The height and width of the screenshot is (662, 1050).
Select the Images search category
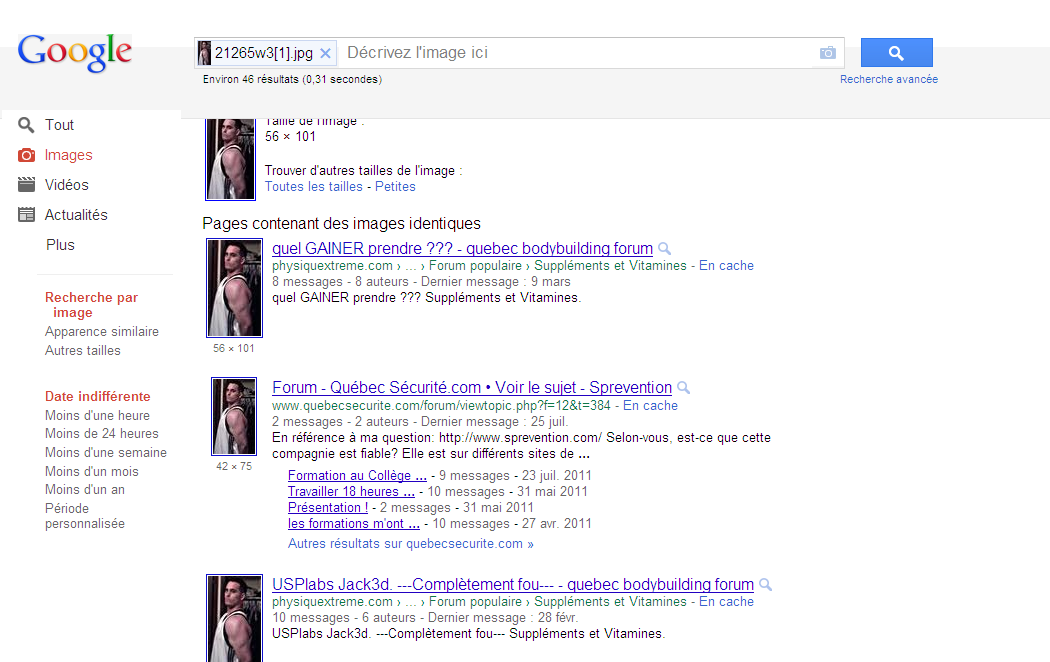point(68,155)
